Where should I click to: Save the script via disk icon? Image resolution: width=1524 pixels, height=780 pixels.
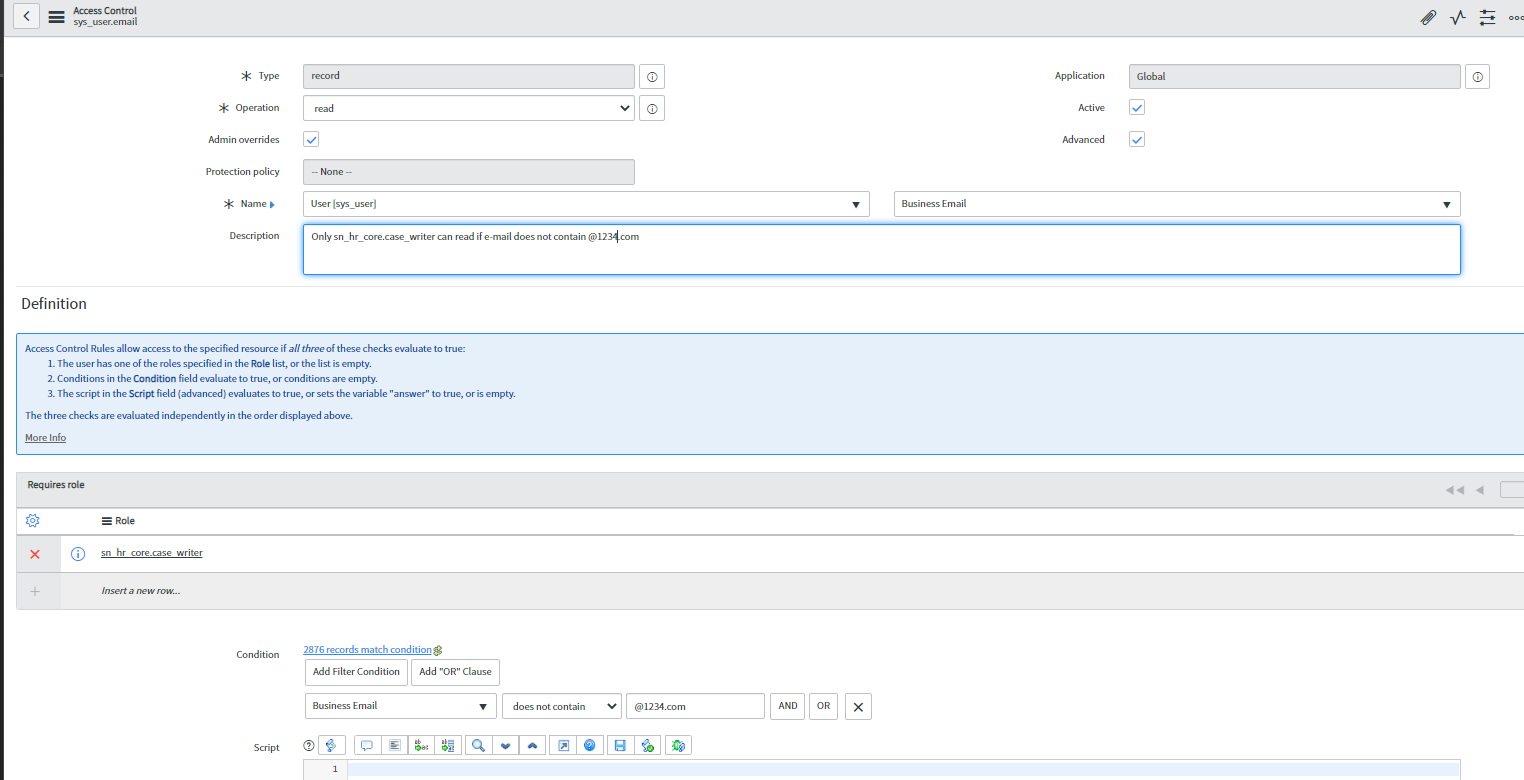coord(620,745)
